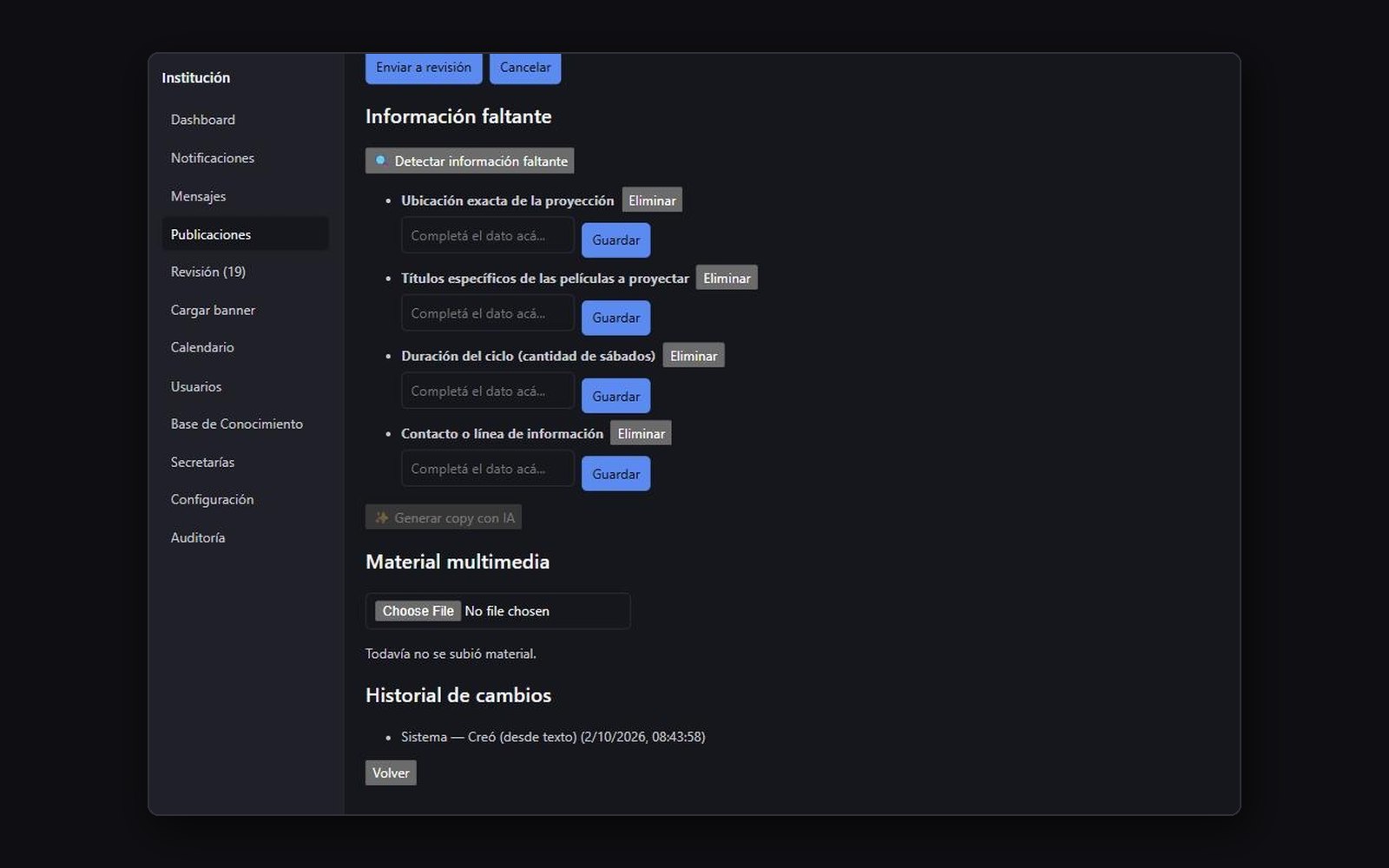Open Configuración
1389x868 pixels.
click(x=245, y=499)
